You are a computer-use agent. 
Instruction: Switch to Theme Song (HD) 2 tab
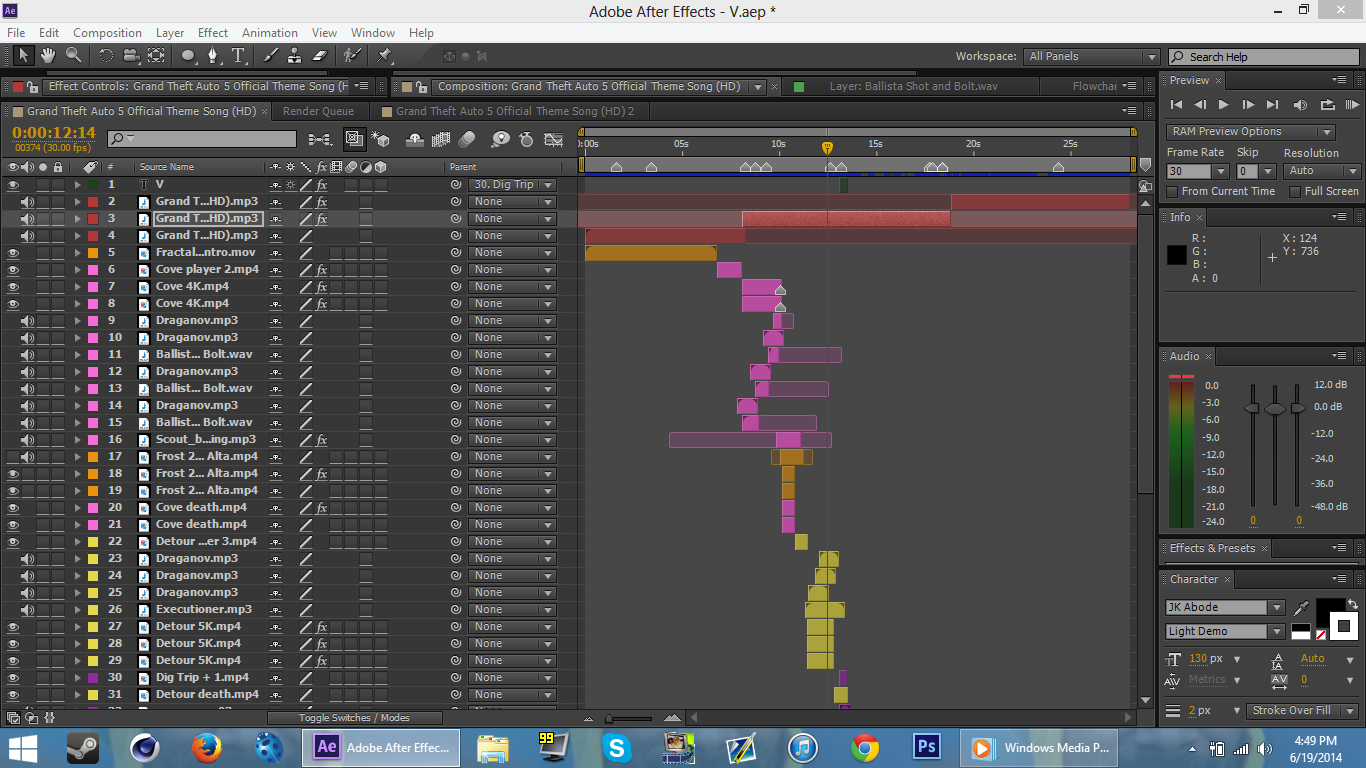coord(515,111)
